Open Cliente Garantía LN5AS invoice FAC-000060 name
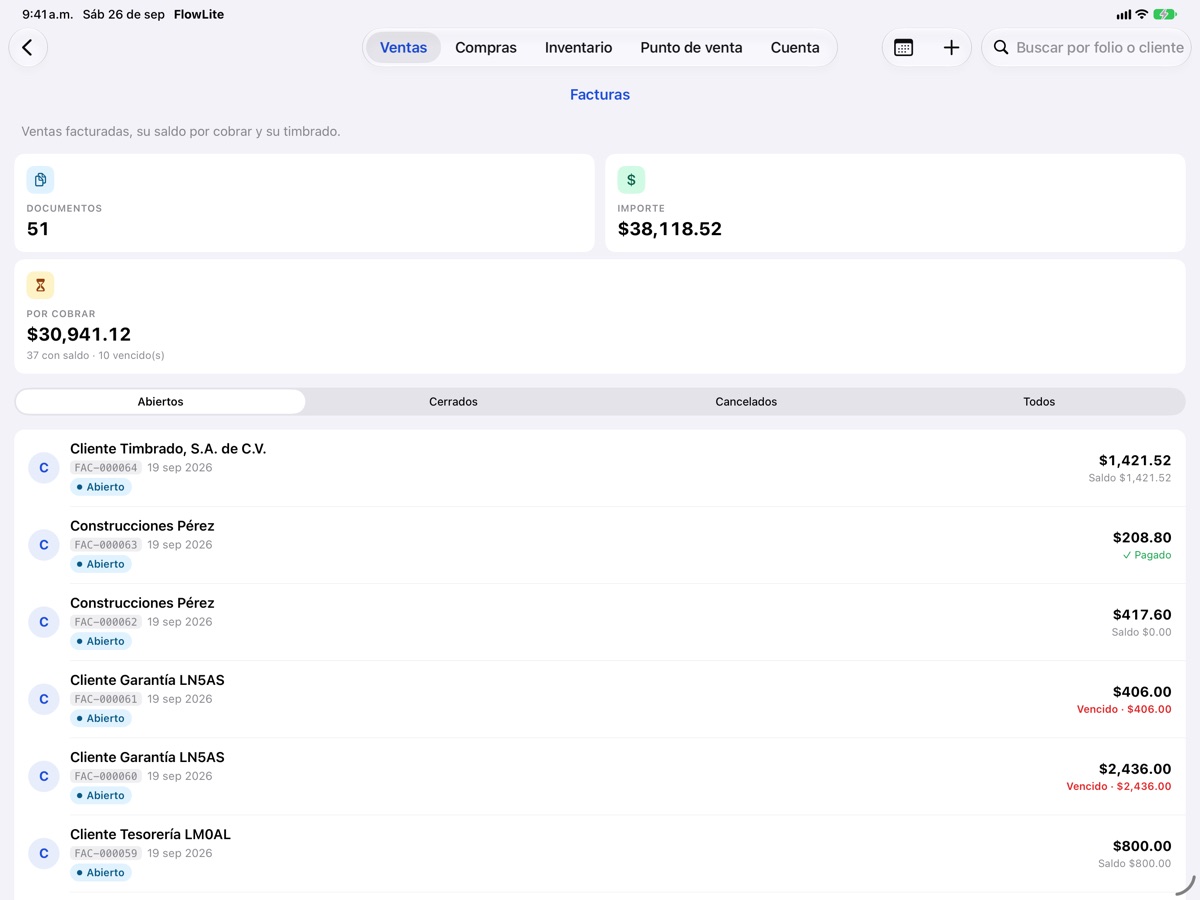The width and height of the screenshot is (1200, 900). coord(147,757)
